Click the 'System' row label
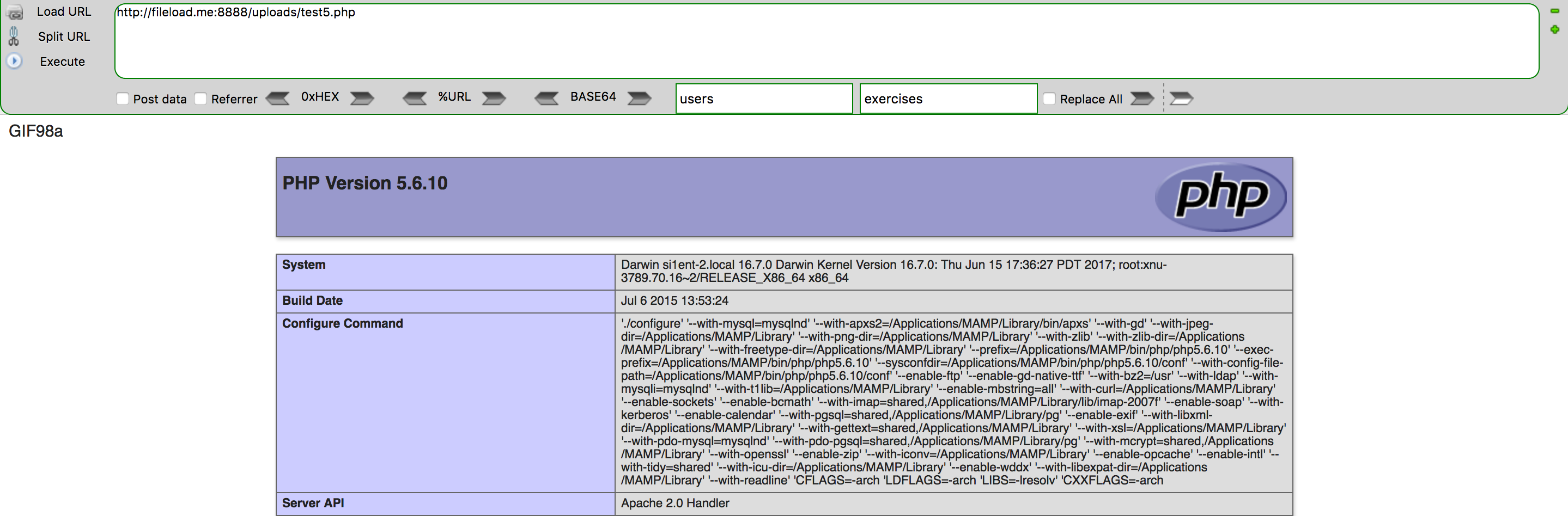The image size is (1568, 516). click(304, 265)
